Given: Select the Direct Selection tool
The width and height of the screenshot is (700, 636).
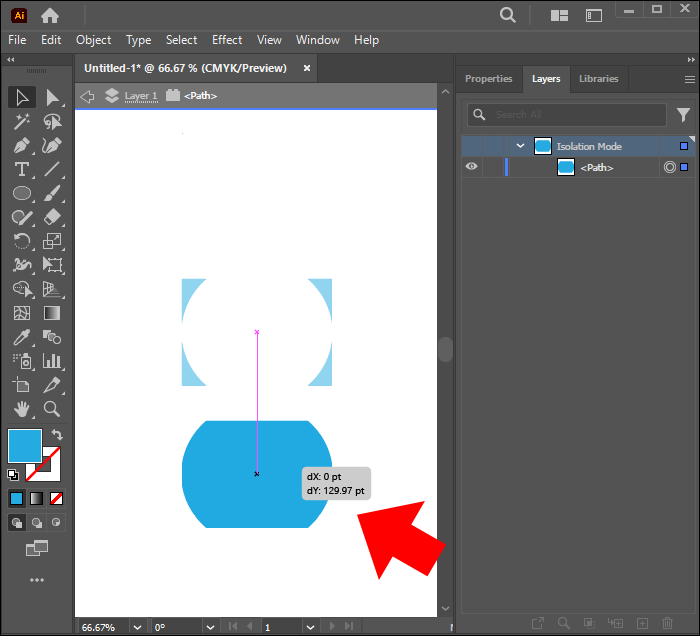Looking at the screenshot, I should (53, 97).
